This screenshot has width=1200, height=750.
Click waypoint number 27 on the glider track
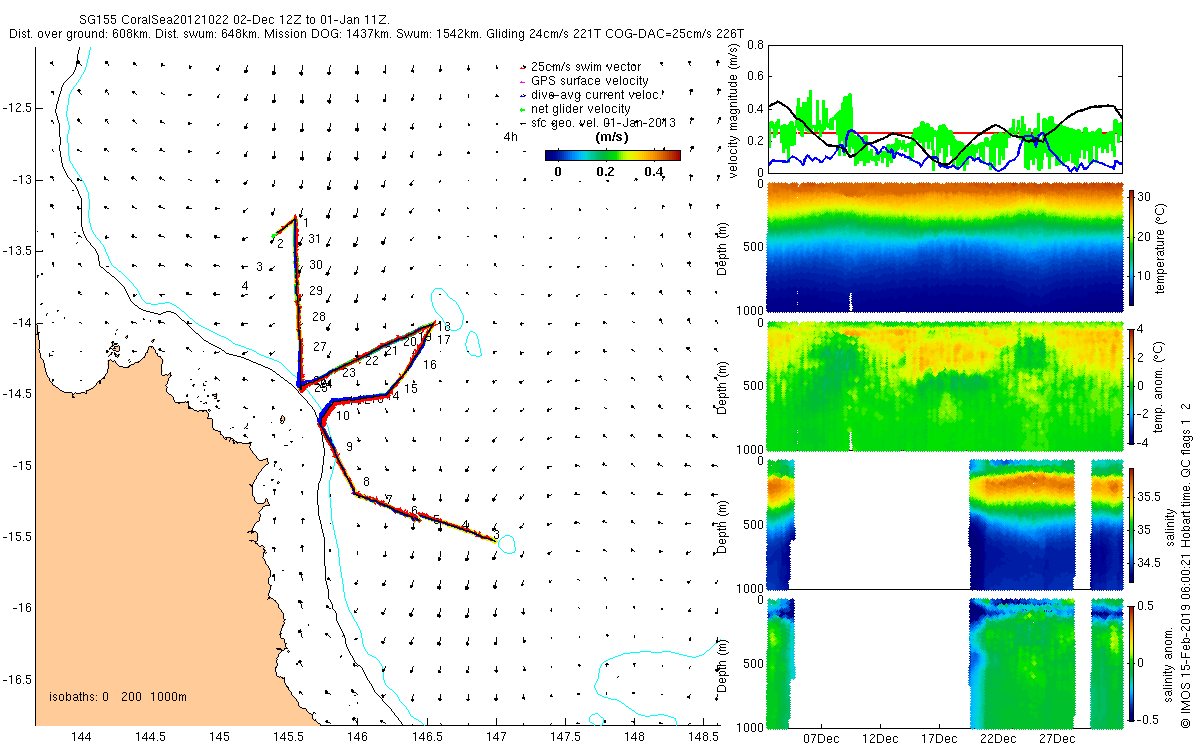pos(320,347)
